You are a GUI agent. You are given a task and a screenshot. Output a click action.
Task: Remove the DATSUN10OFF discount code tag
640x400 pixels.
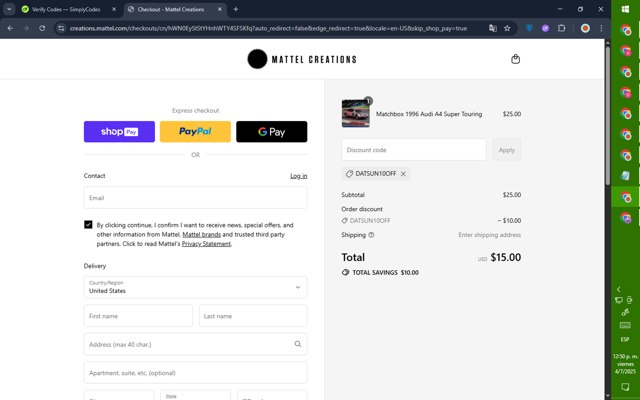(x=403, y=174)
